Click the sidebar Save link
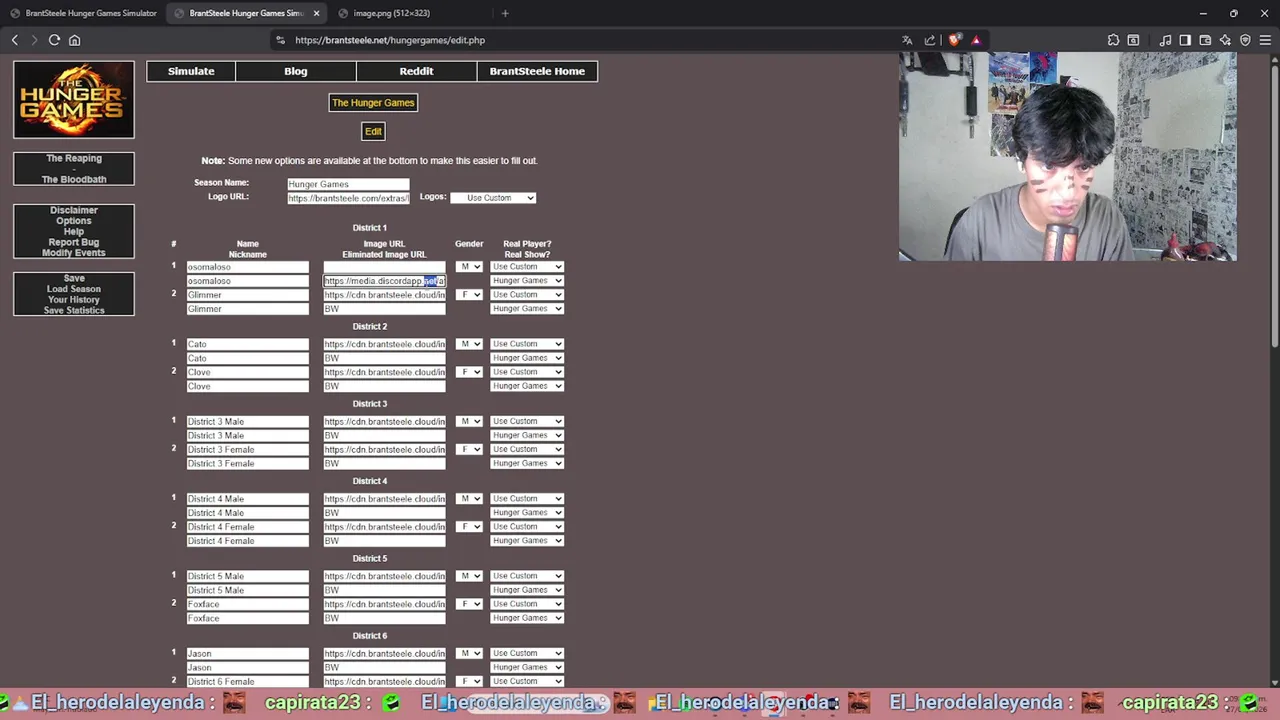This screenshot has width=1280, height=720. [74, 278]
